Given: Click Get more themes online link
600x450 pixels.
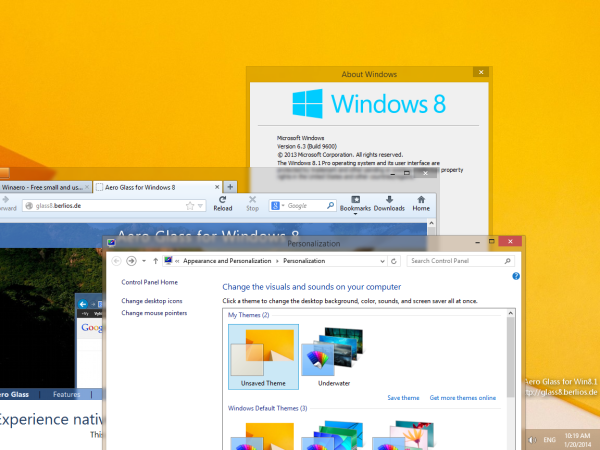Looking at the screenshot, I should (x=463, y=398).
